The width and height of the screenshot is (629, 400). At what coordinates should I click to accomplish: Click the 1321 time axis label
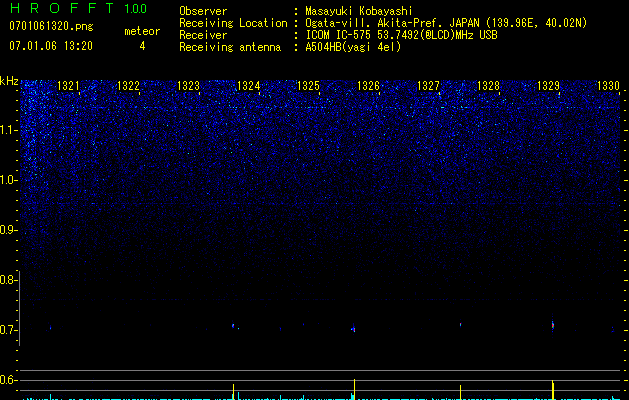[x=68, y=86]
